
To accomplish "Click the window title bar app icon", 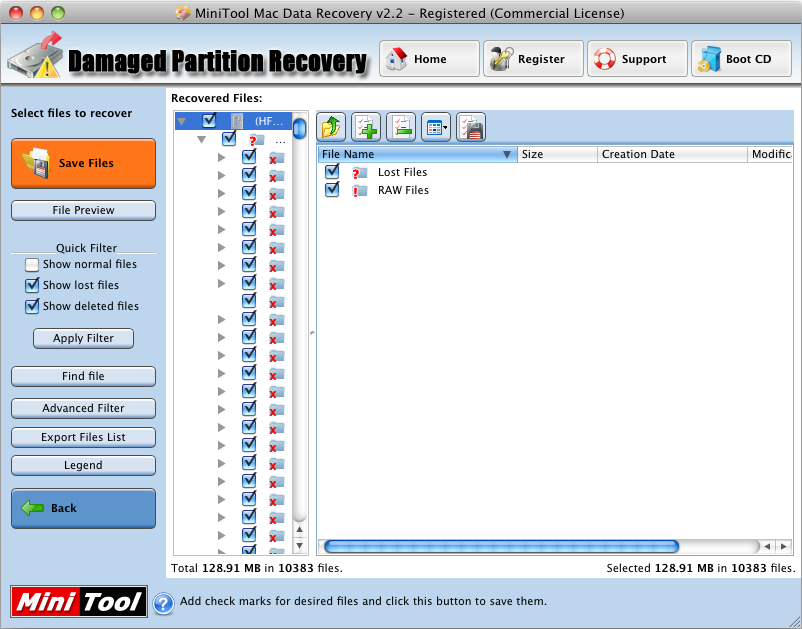I will (183, 13).
